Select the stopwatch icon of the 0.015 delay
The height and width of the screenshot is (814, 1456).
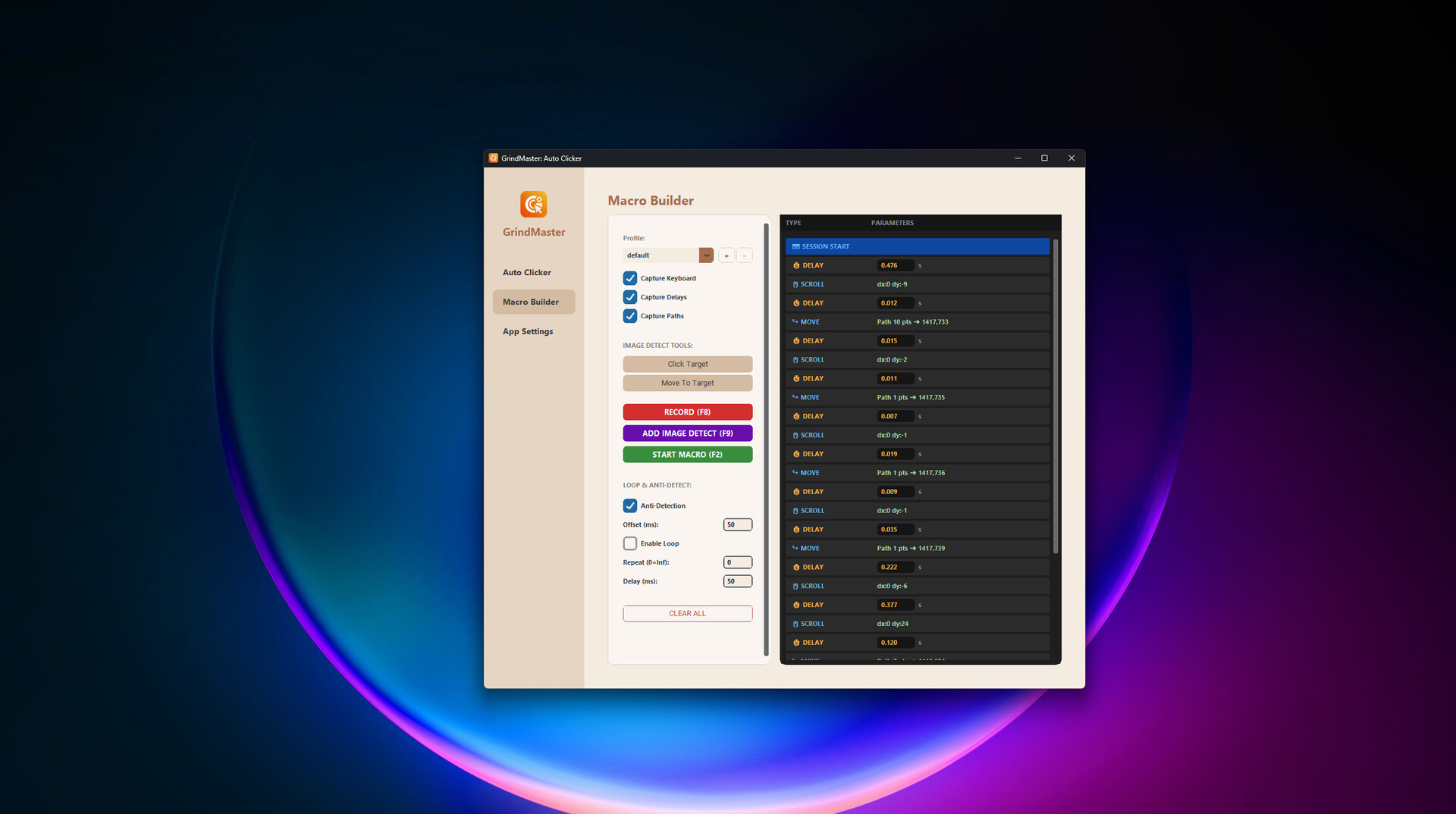796,341
